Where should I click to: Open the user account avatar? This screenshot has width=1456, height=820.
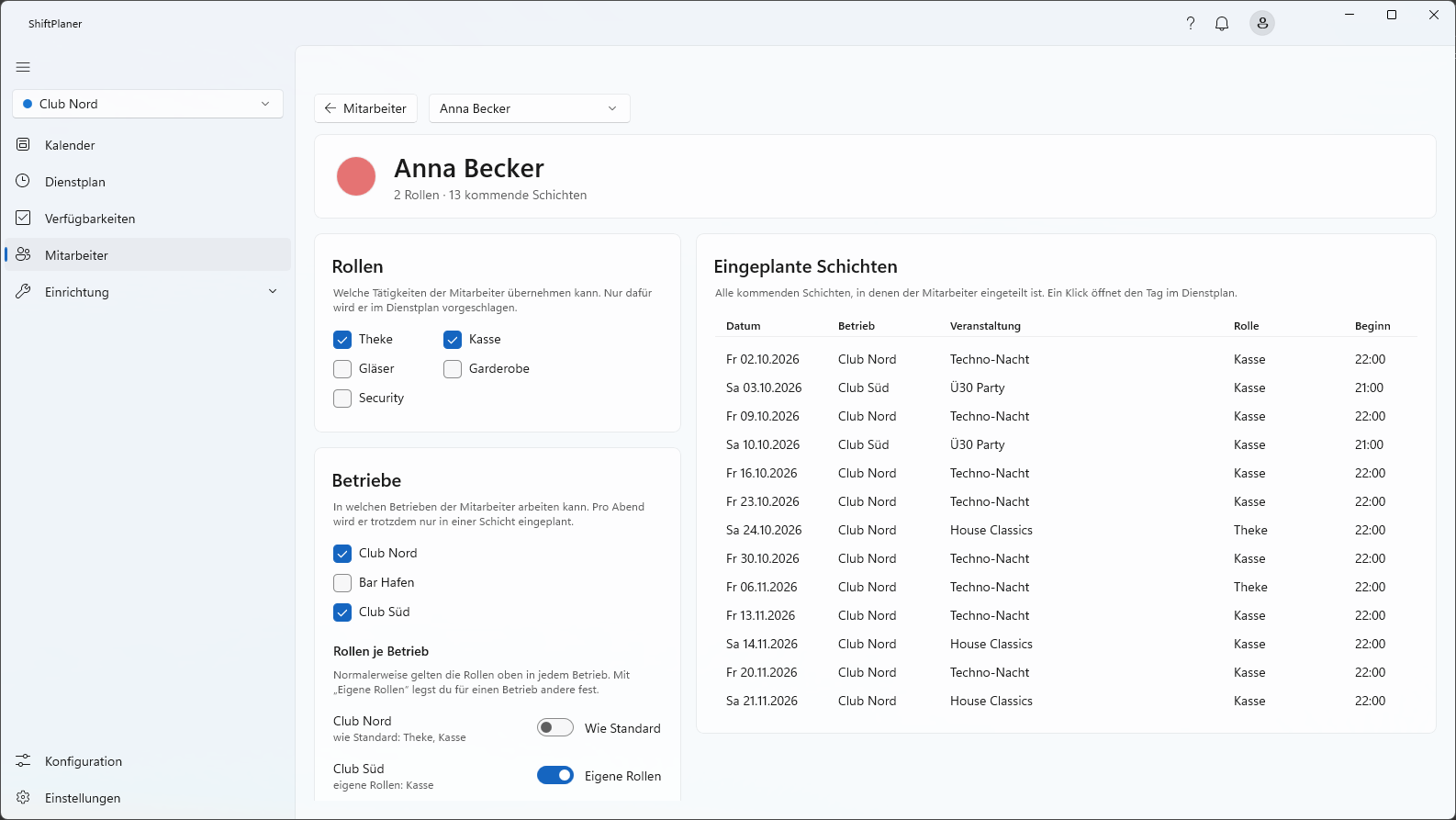click(1262, 24)
